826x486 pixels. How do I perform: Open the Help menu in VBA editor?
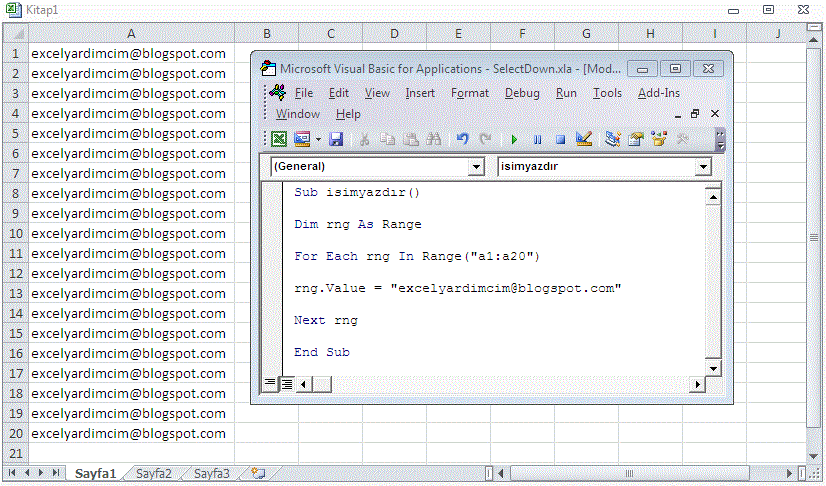coord(348,114)
